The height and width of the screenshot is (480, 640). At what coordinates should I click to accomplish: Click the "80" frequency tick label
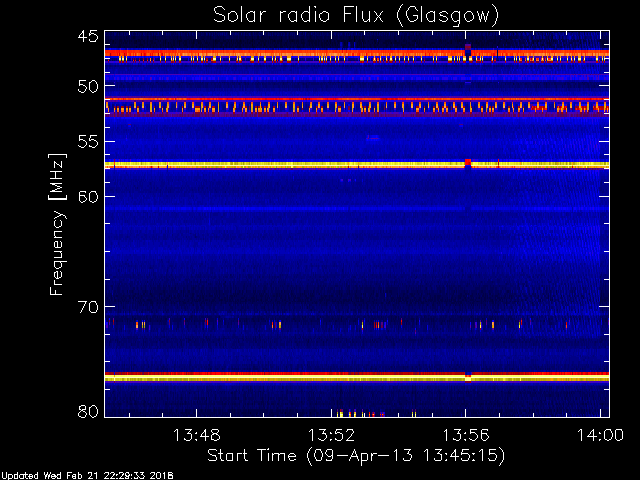pyautogui.click(x=88, y=411)
